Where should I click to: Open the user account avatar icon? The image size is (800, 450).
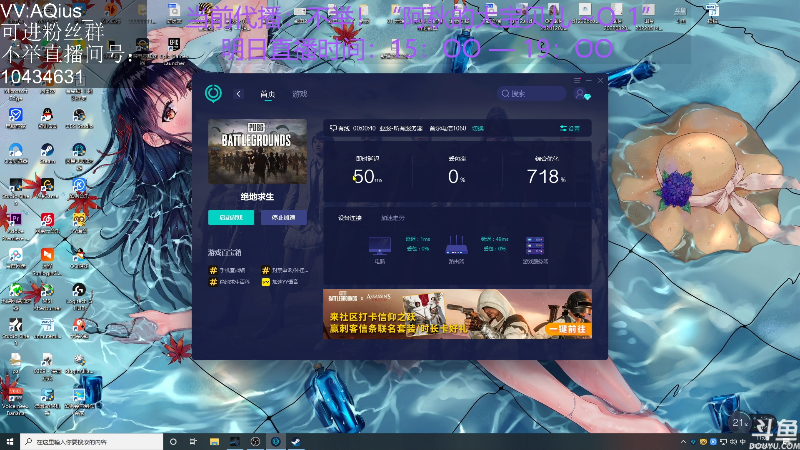click(581, 94)
